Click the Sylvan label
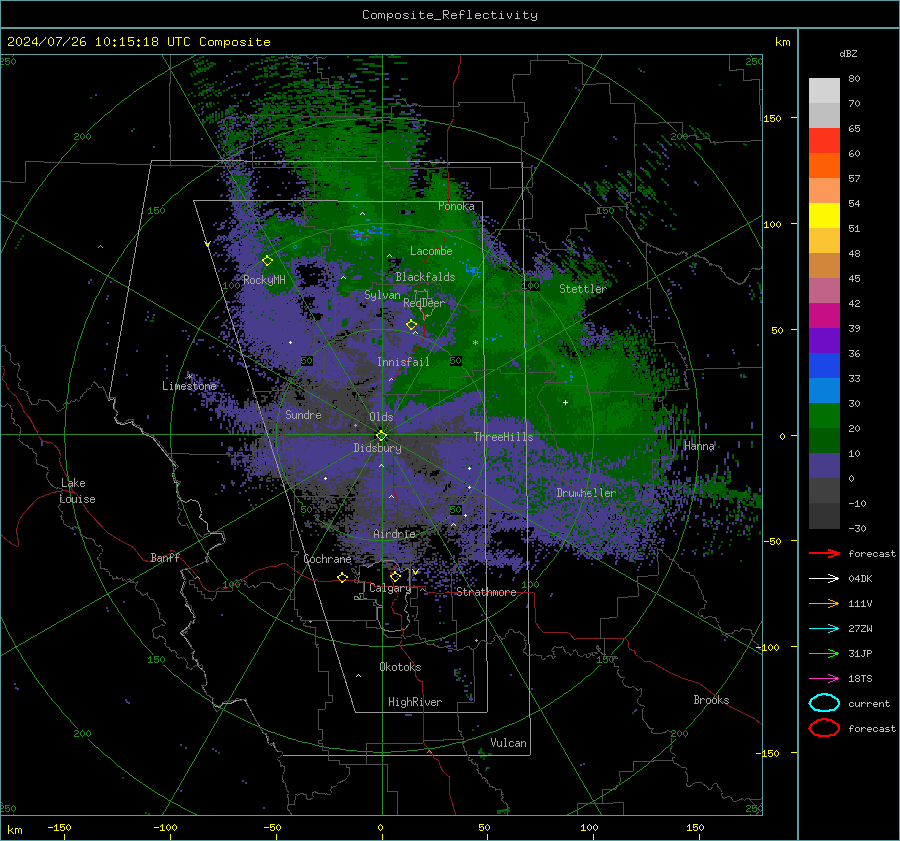This screenshot has width=900, height=841. coord(382,295)
